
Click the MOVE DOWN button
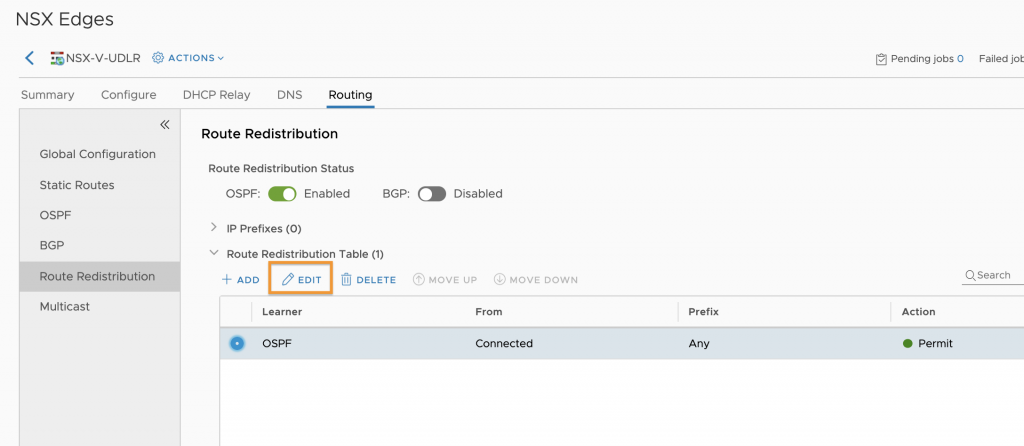tap(536, 279)
